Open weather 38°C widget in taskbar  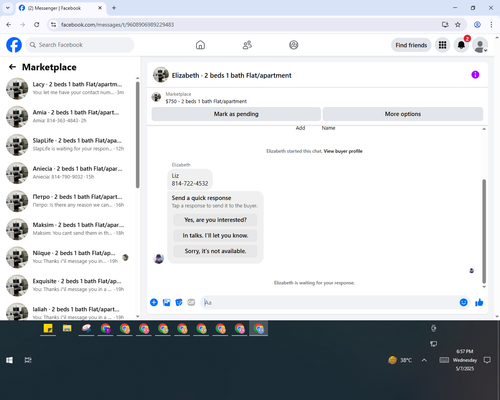click(x=400, y=360)
